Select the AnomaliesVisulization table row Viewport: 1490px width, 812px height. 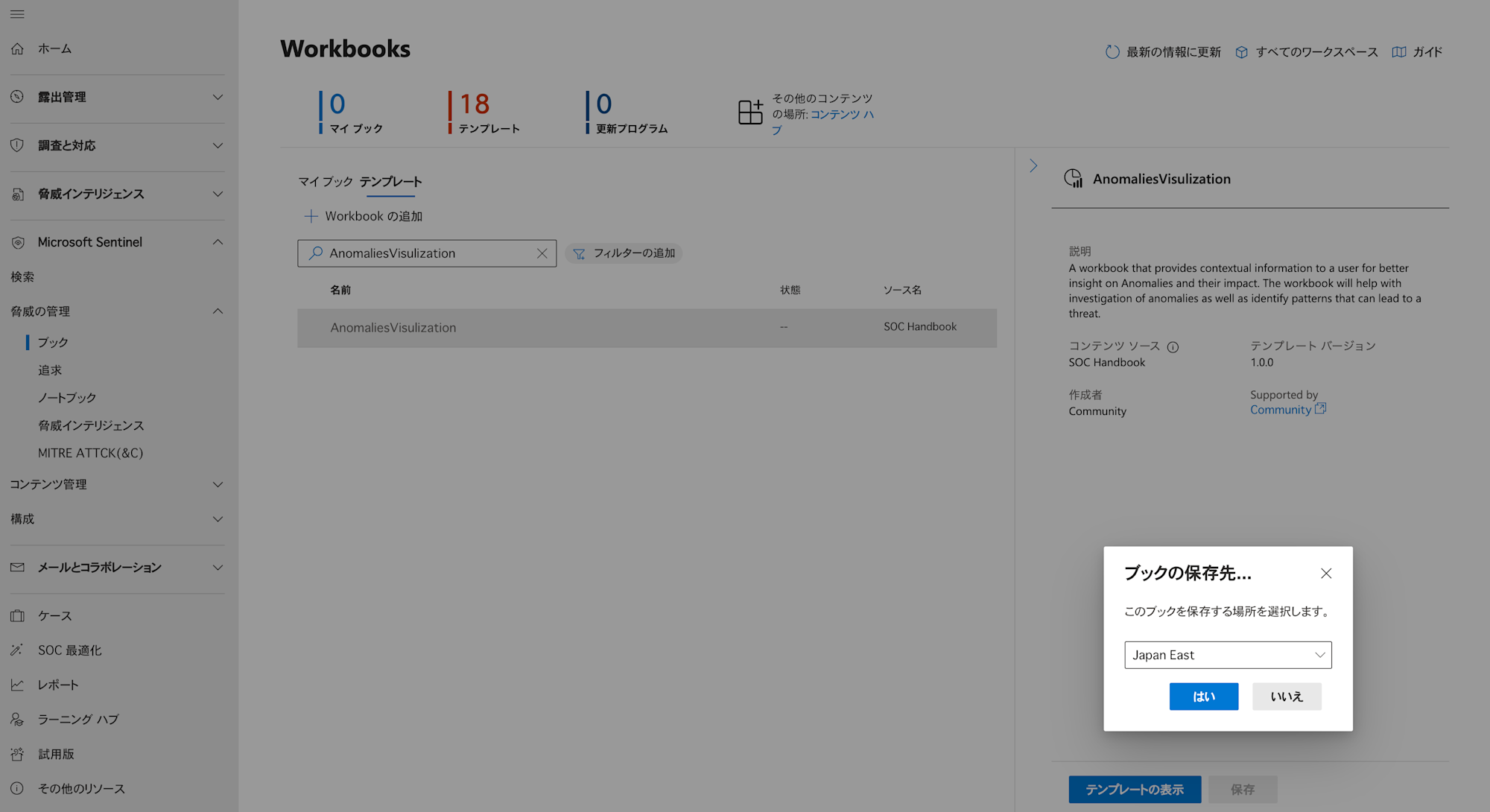click(x=647, y=328)
